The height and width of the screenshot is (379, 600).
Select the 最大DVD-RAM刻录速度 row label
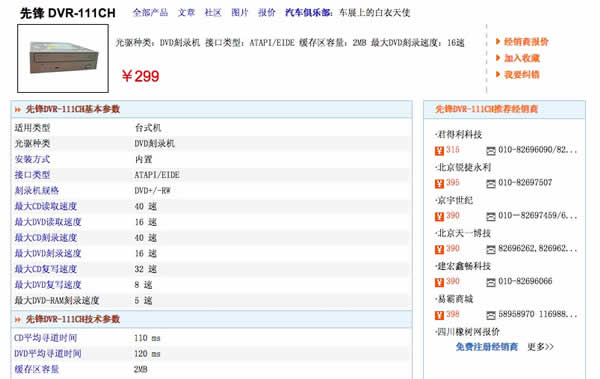pos(57,301)
